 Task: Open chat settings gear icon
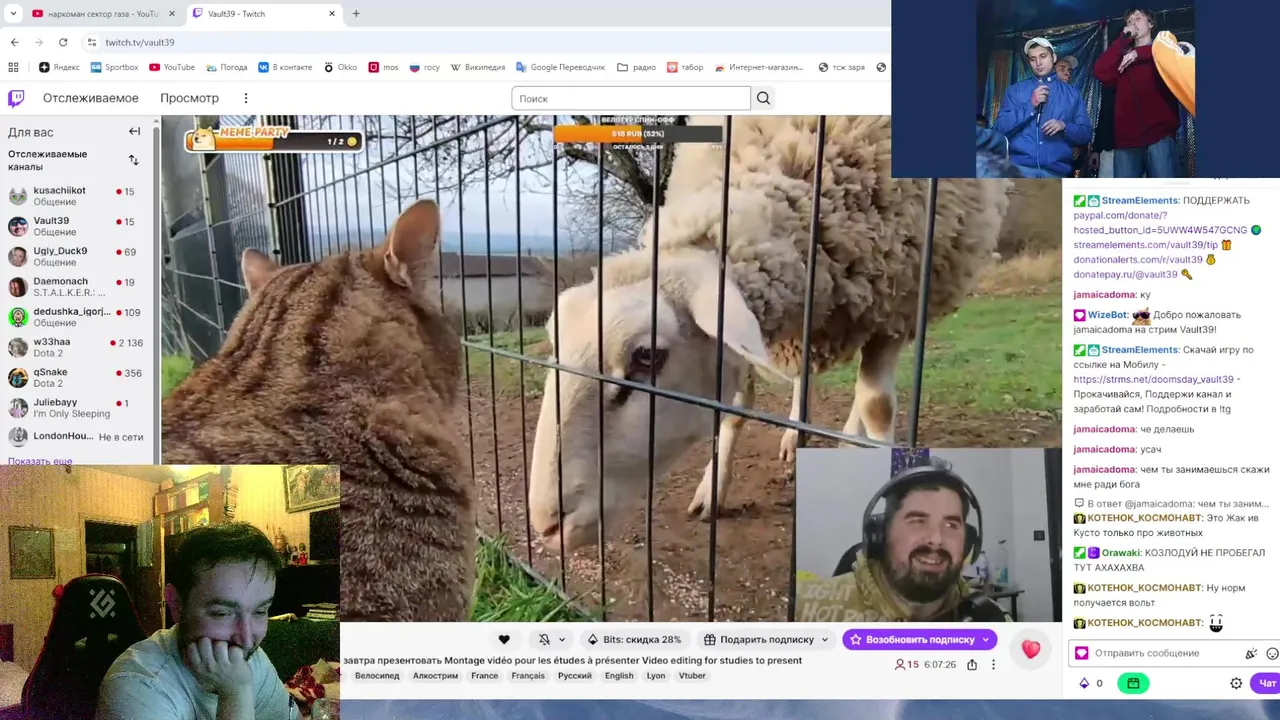[1236, 683]
